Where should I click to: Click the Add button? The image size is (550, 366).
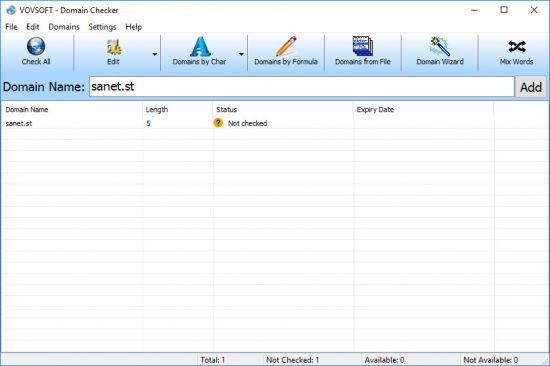(x=531, y=87)
